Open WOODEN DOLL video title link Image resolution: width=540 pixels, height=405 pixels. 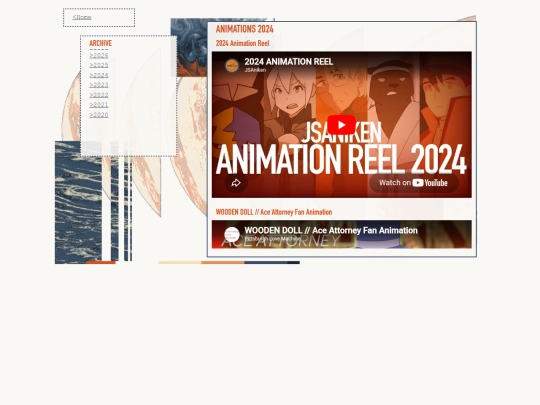tap(331, 230)
